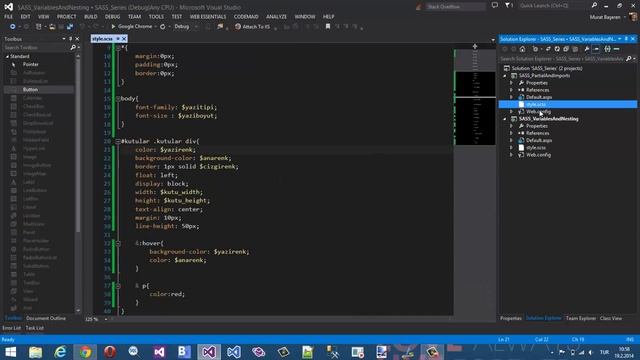Click the bookmark toggle toolbar icon

[327, 27]
